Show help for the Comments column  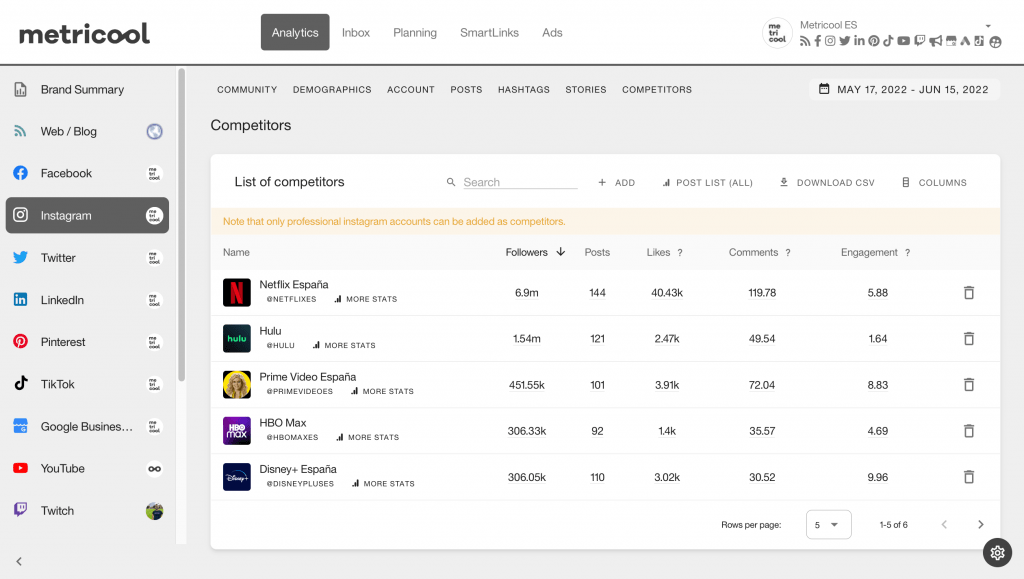point(788,253)
